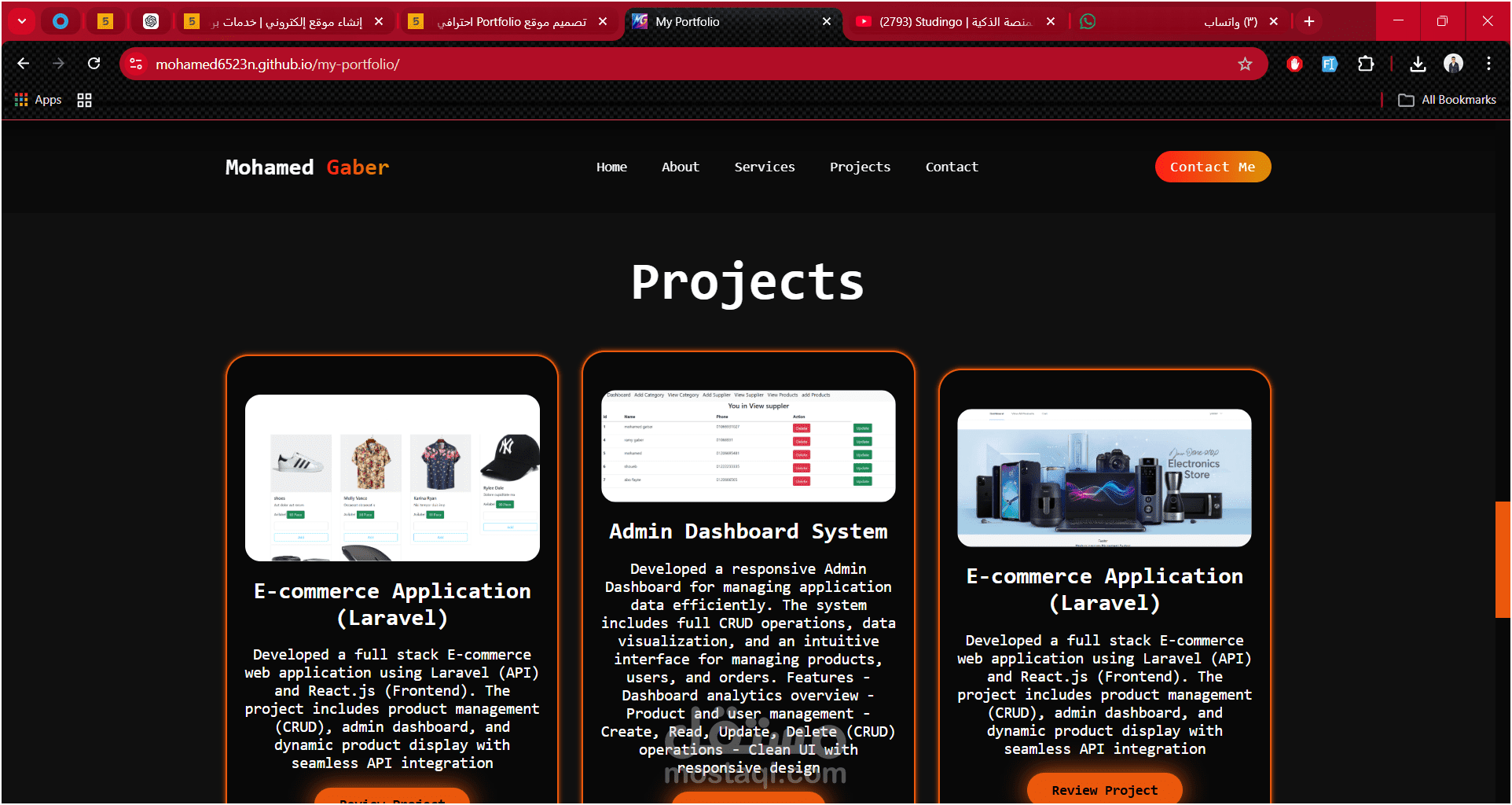Switch to the pinned blue circle tab
This screenshot has width=1512, height=805.
pos(61,21)
